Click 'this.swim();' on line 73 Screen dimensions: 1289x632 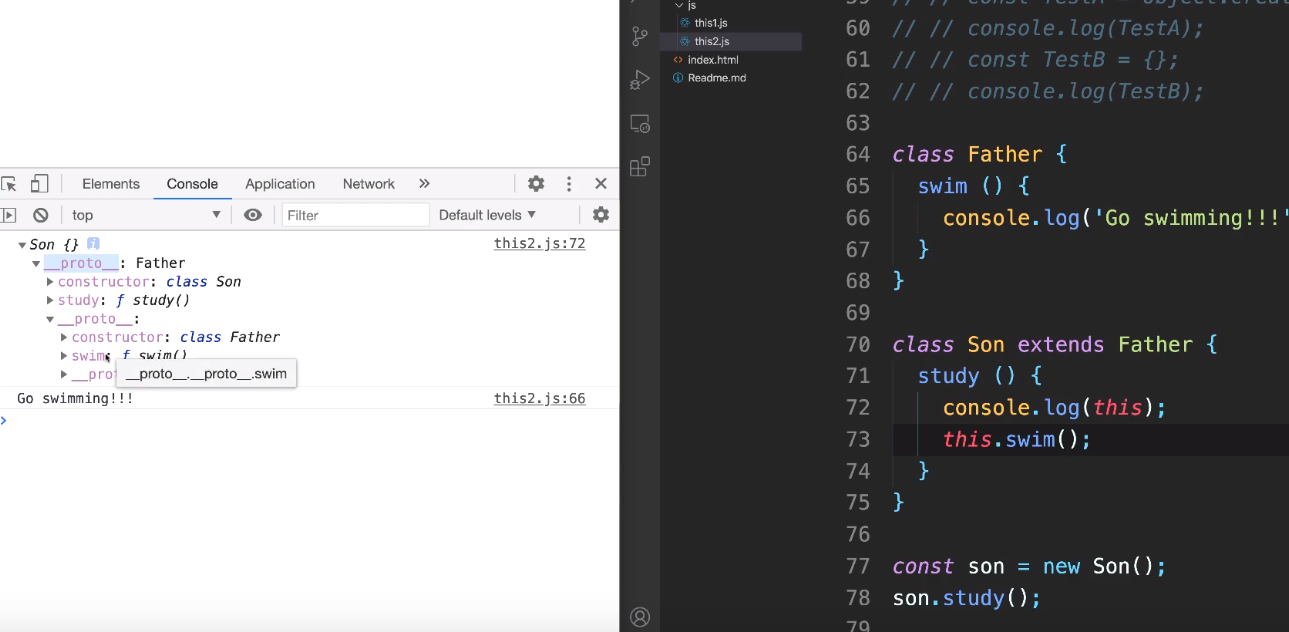[x=1016, y=440]
